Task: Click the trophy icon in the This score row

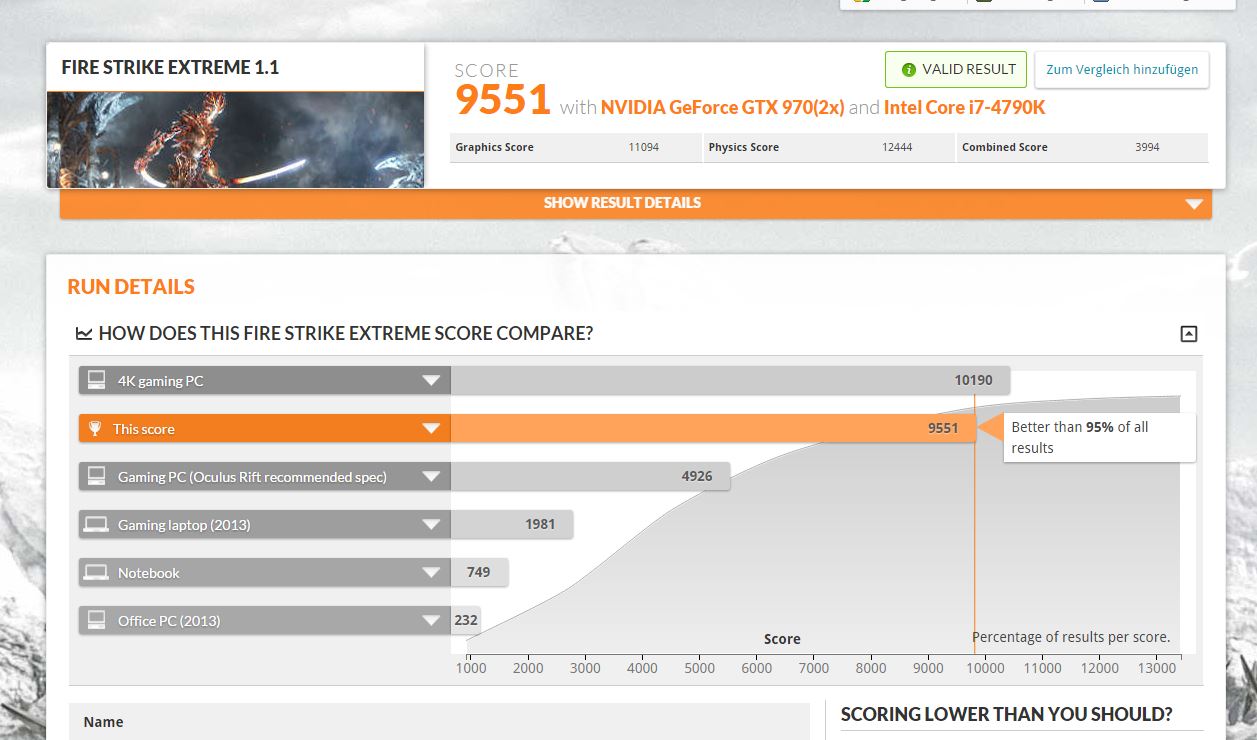Action: coord(95,429)
